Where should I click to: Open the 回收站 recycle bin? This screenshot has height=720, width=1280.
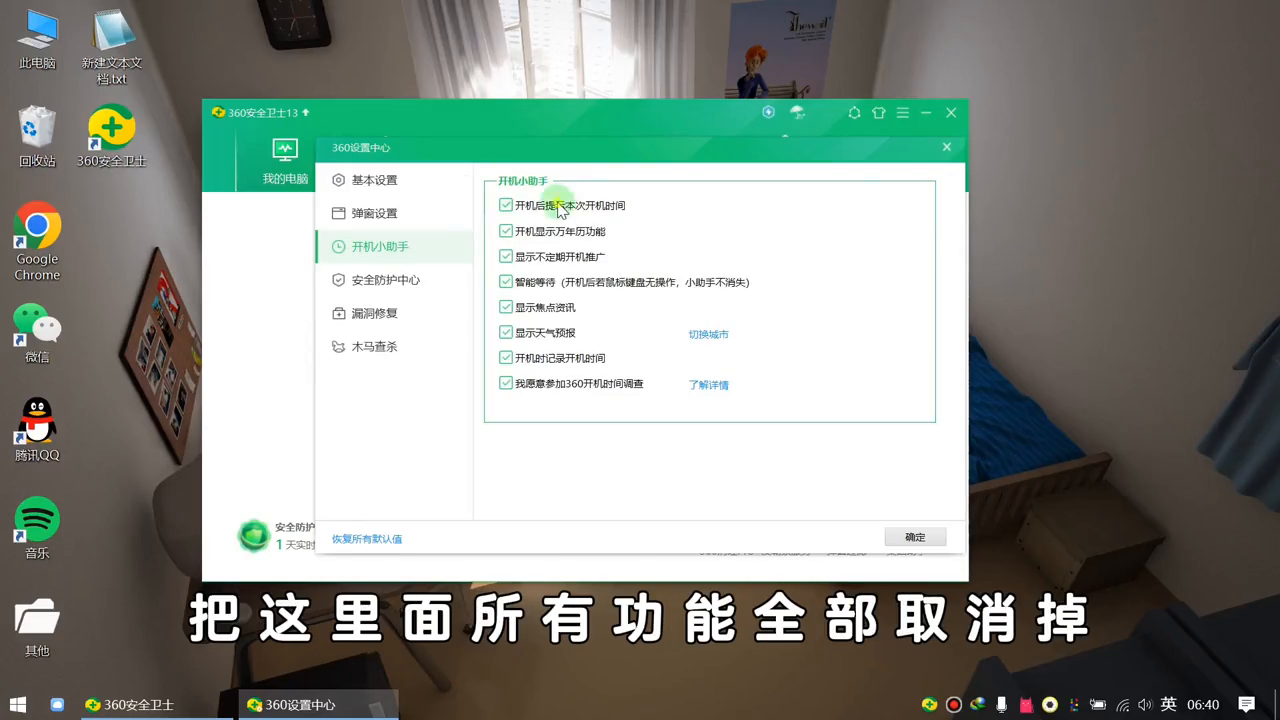tap(37, 137)
